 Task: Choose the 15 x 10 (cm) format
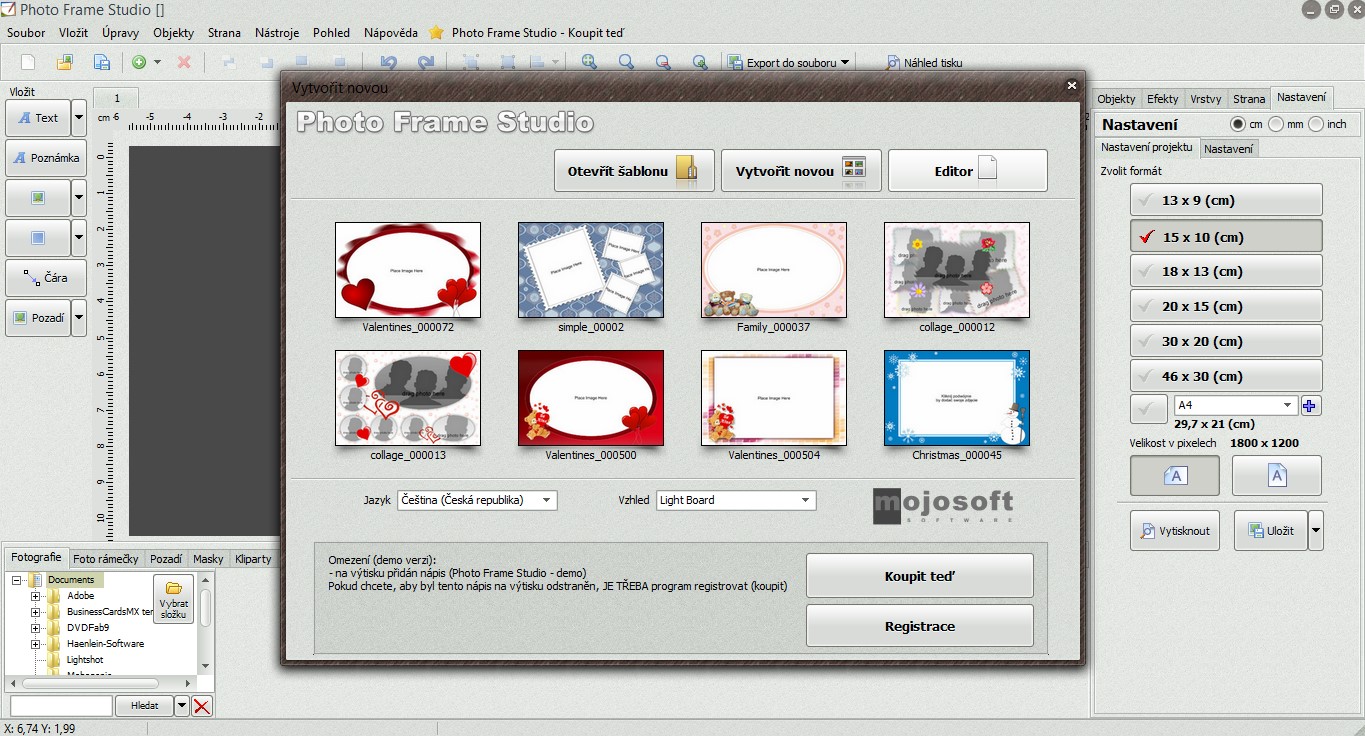pos(1226,237)
